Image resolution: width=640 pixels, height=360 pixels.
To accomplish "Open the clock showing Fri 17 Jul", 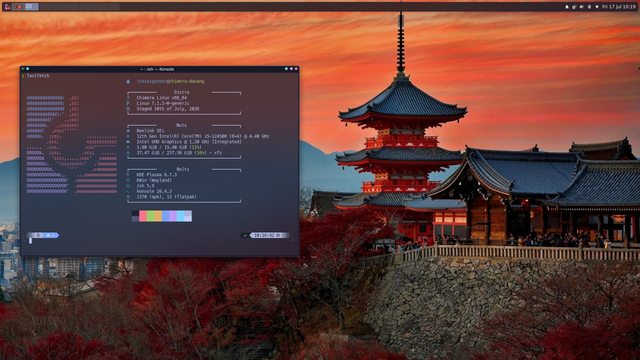I will 619,7.
